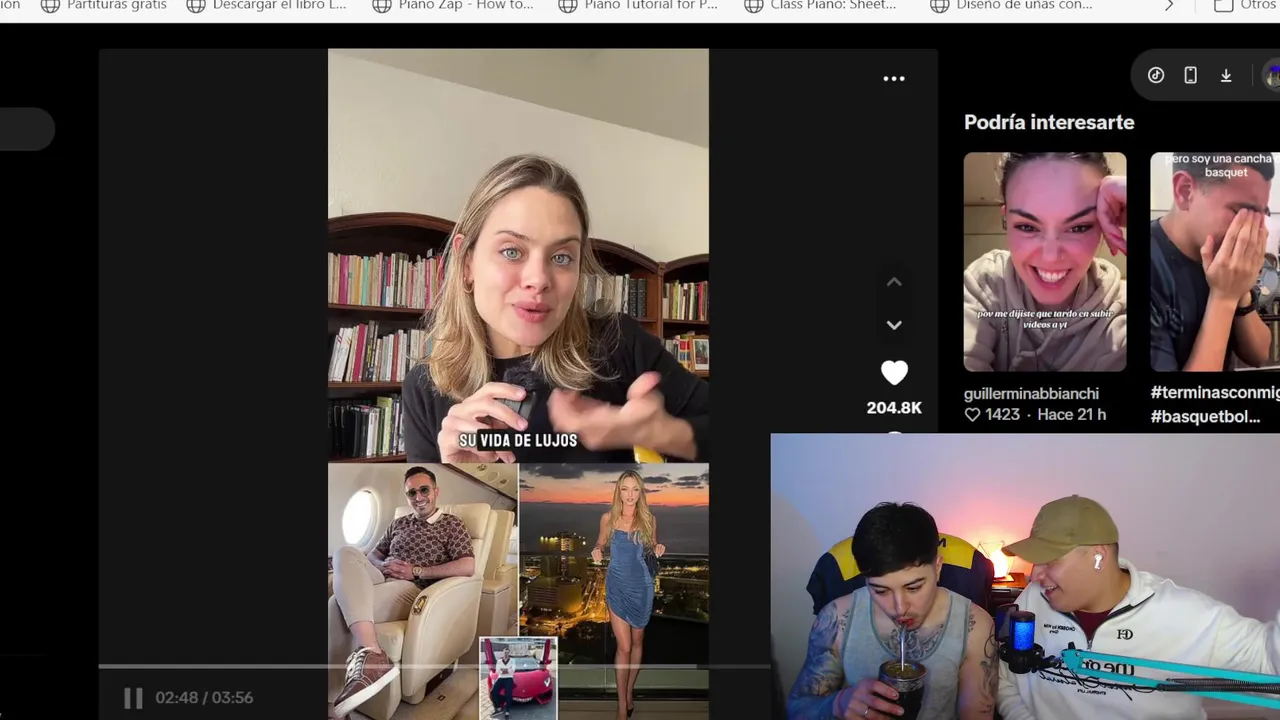Click the download icon in toolbar
1280x720 pixels.
(1226, 75)
